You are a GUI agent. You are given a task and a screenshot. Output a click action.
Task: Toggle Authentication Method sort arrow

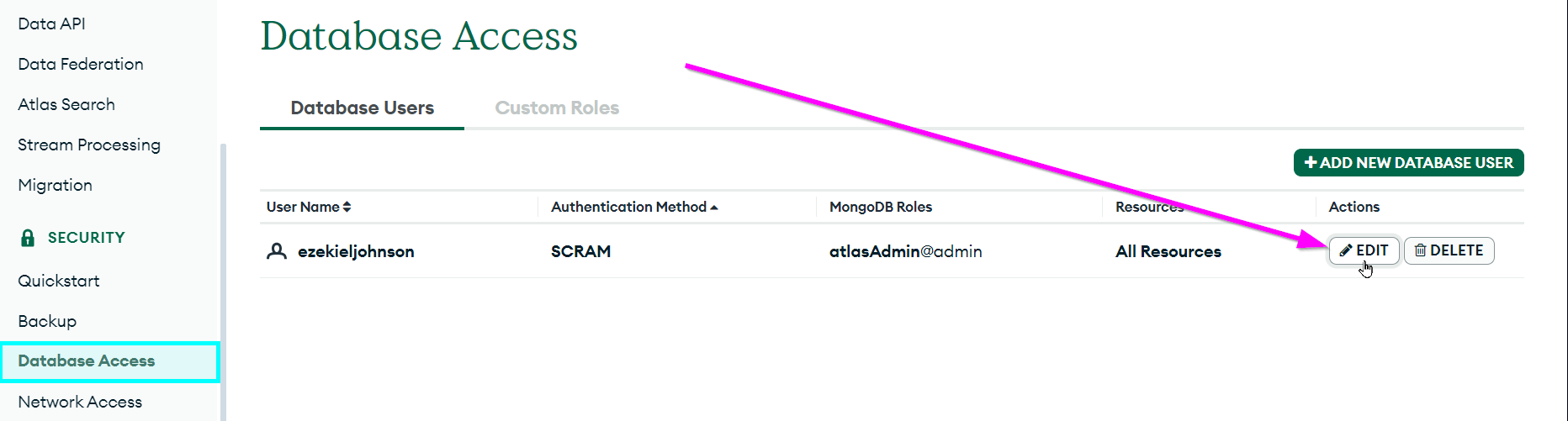(714, 207)
